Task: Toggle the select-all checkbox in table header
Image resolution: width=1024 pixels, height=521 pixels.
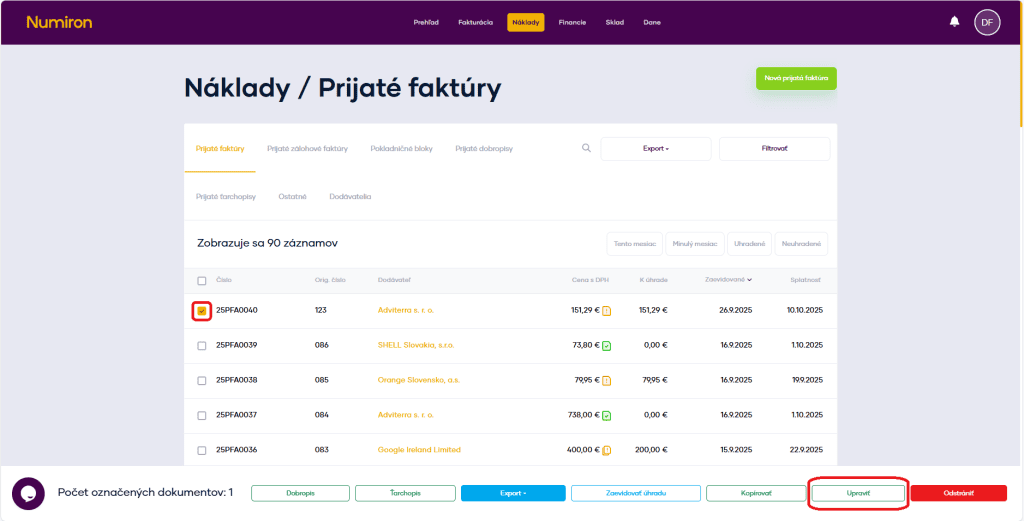Action: point(202,281)
